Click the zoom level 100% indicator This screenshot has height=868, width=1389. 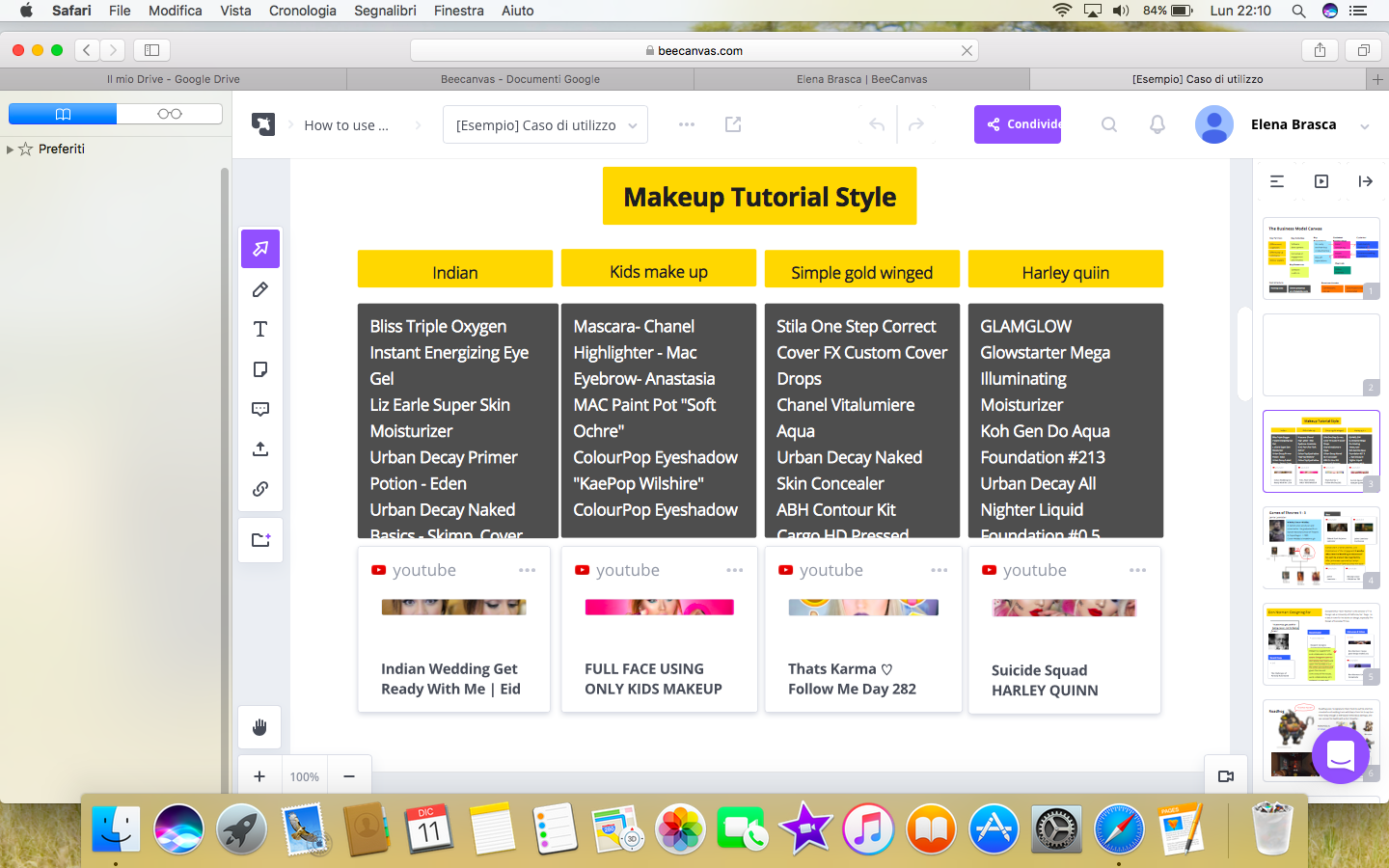click(305, 776)
